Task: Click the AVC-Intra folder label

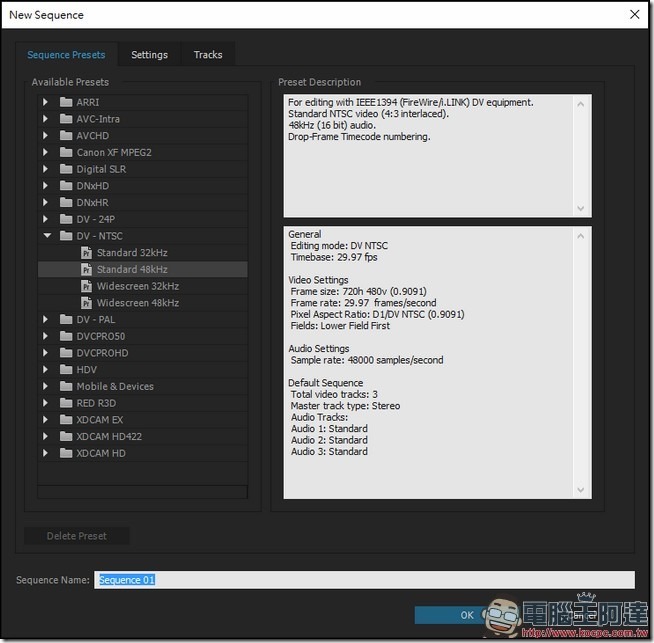Action: [98, 119]
